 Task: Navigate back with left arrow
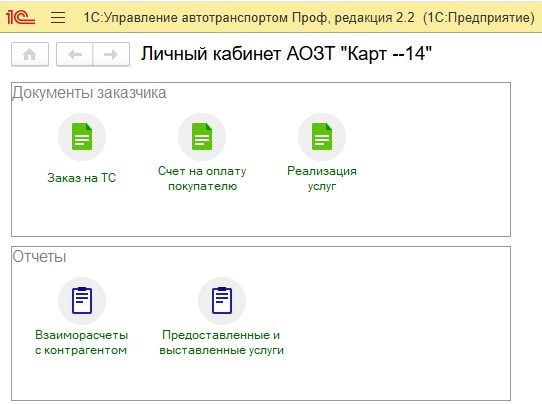(x=75, y=54)
